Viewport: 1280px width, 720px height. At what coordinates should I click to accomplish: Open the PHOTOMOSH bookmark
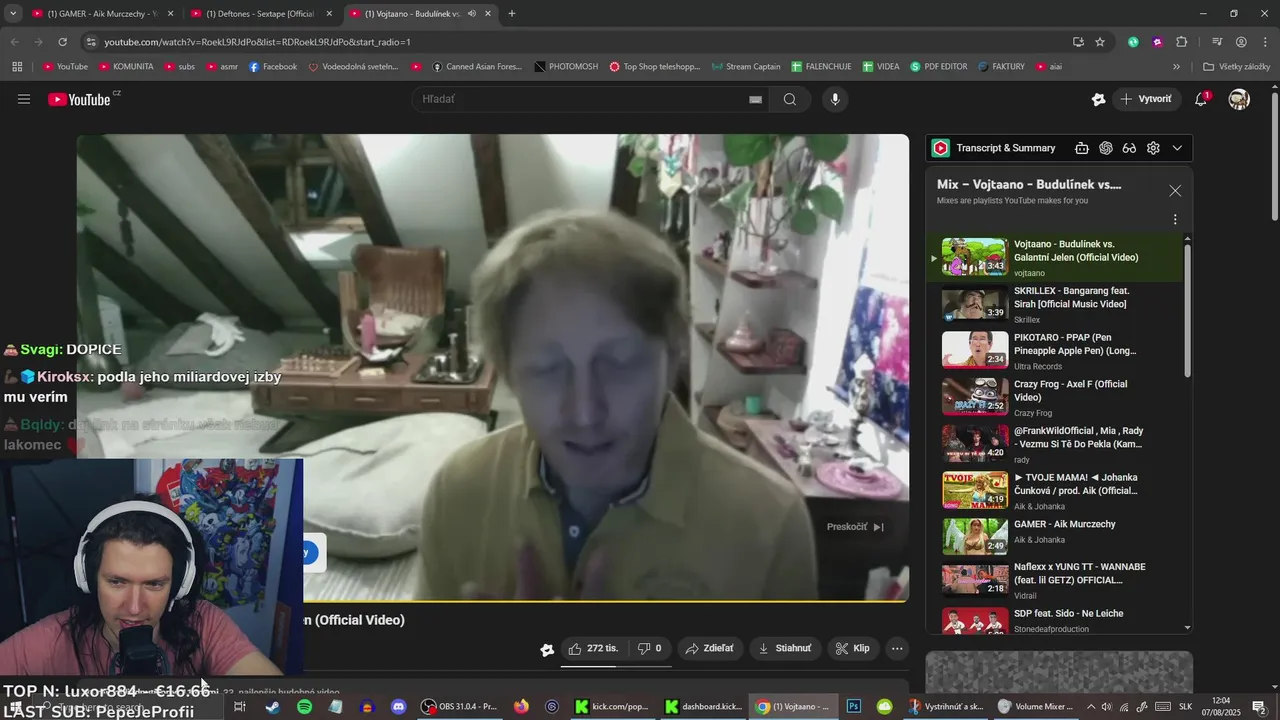click(x=566, y=67)
